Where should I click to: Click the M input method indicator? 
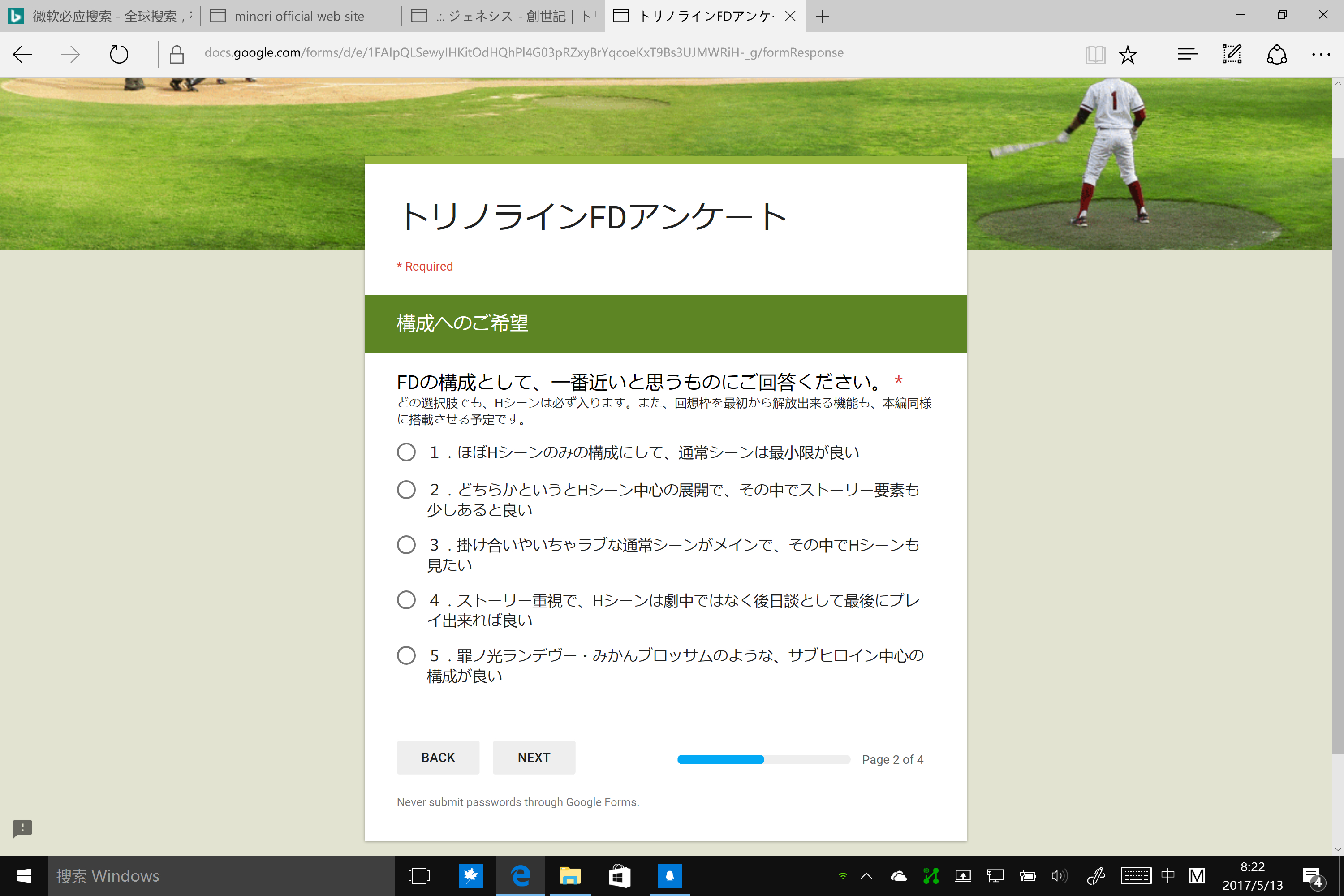1197,875
